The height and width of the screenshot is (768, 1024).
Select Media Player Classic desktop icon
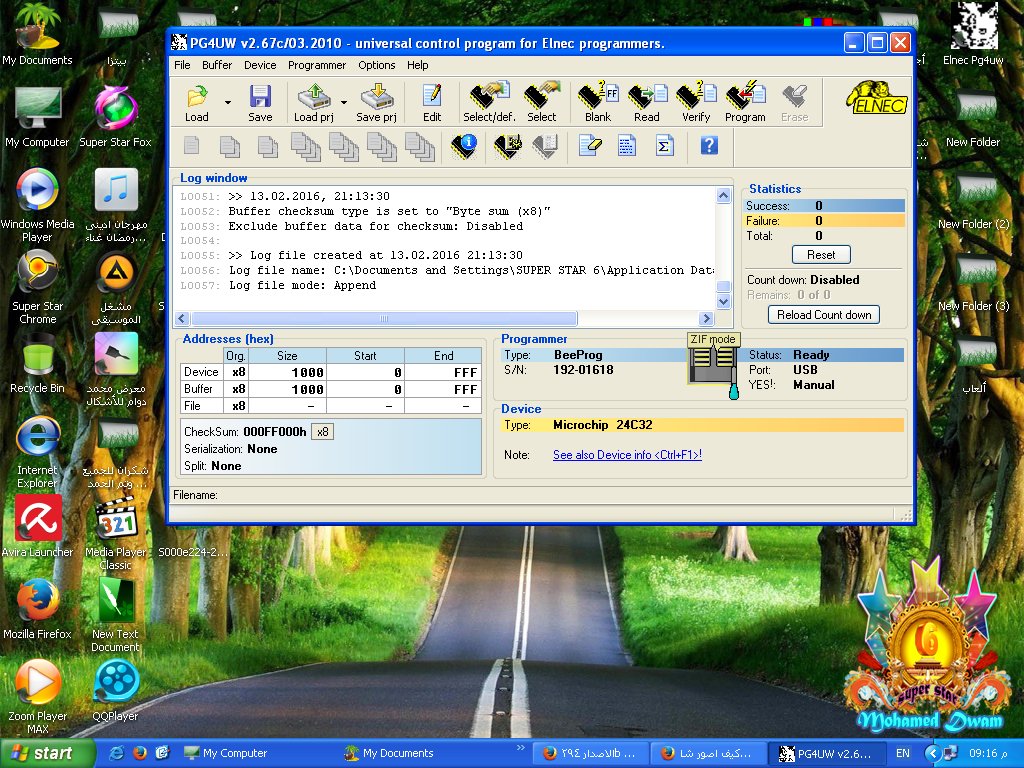116,534
